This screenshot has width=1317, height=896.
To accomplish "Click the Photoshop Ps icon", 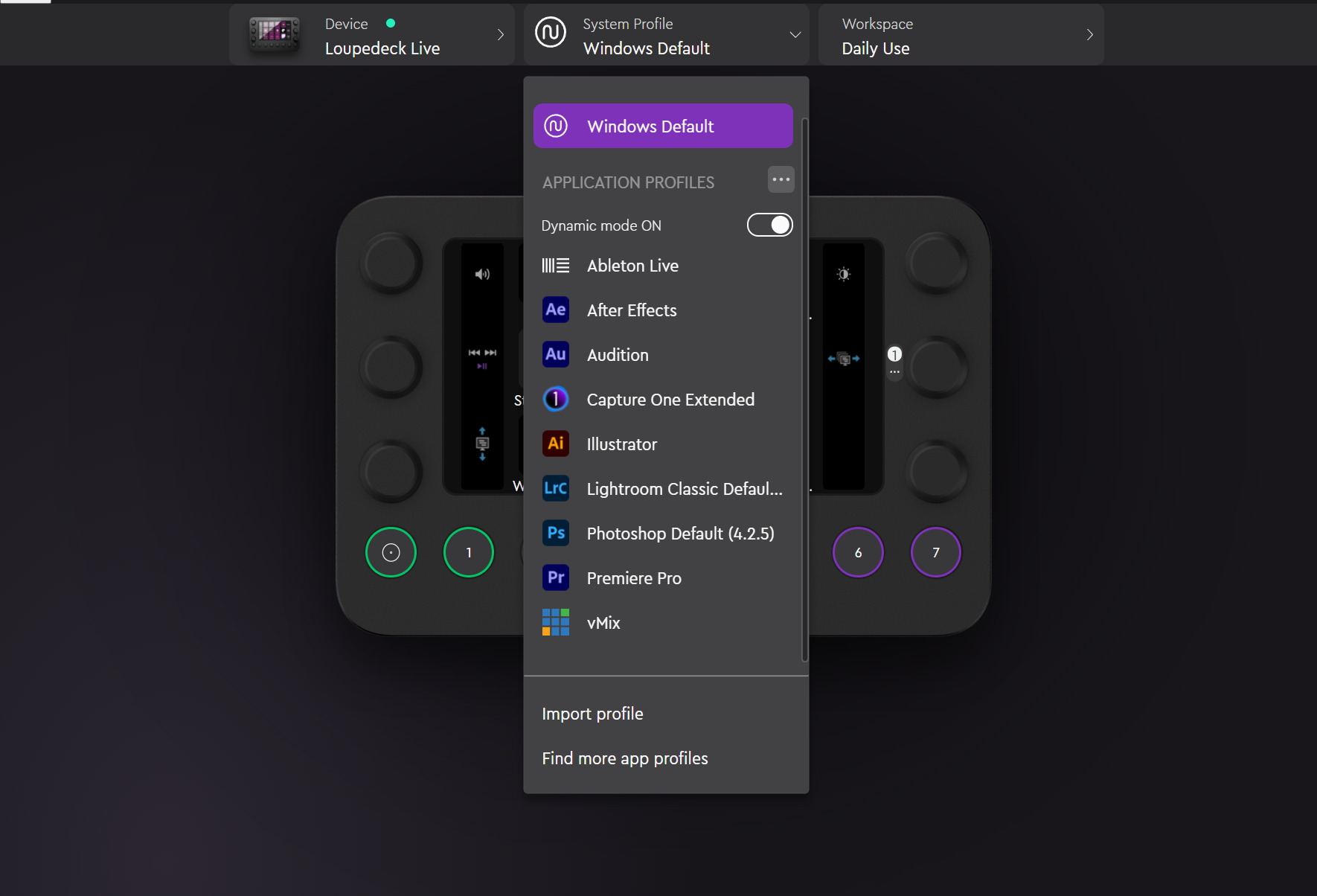I will [x=556, y=533].
